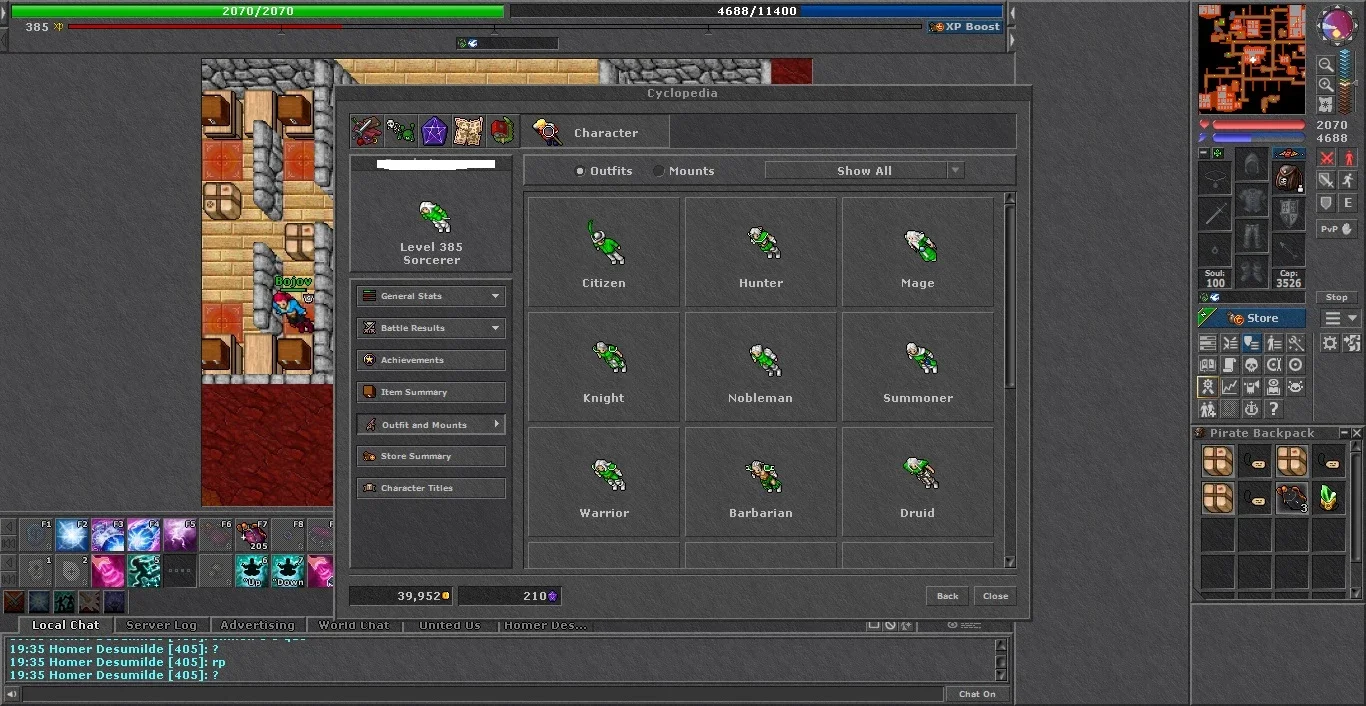Use the F2 energy spell hotkey
This screenshot has height=706, width=1366.
click(72, 535)
